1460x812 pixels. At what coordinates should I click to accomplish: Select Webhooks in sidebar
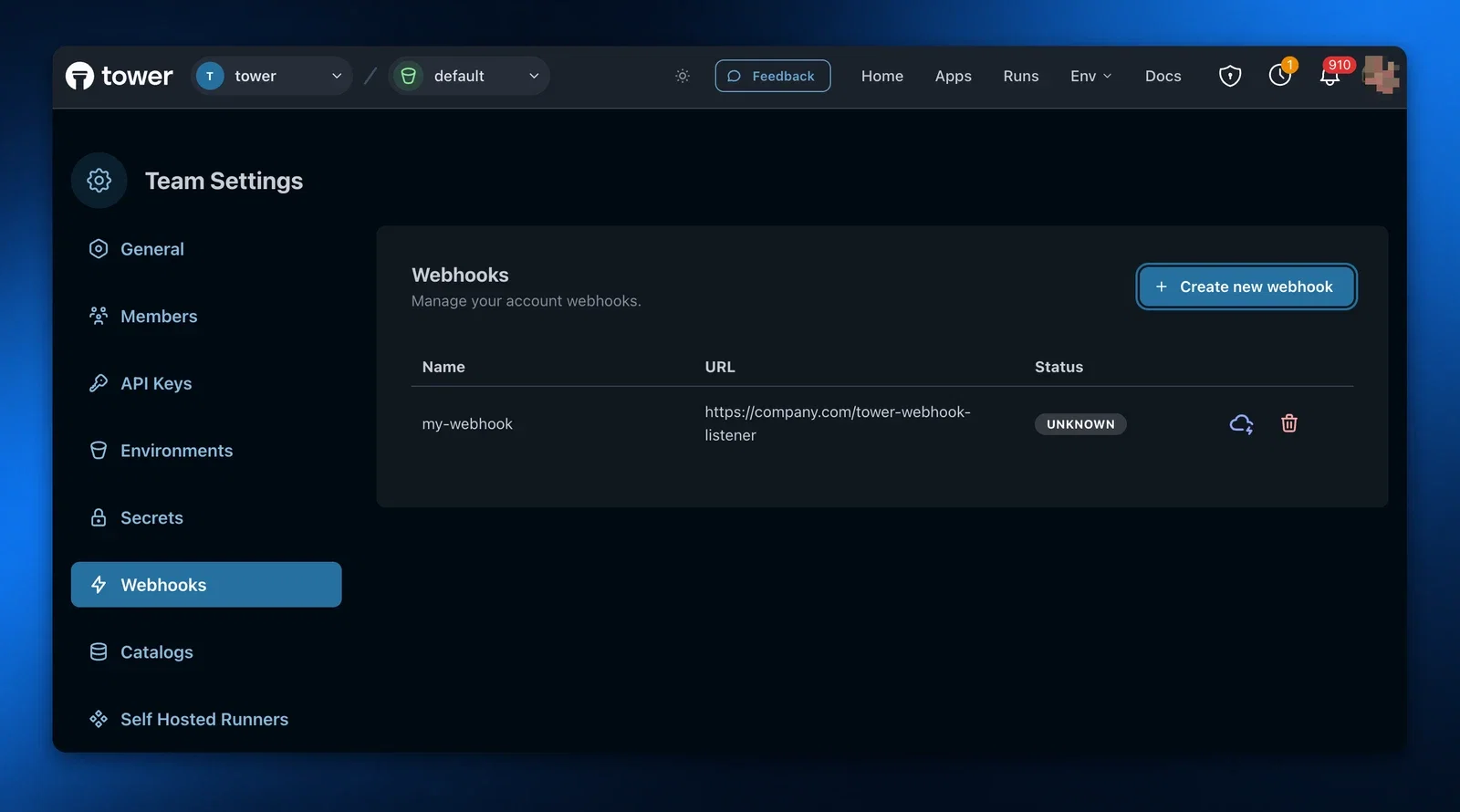coord(206,585)
